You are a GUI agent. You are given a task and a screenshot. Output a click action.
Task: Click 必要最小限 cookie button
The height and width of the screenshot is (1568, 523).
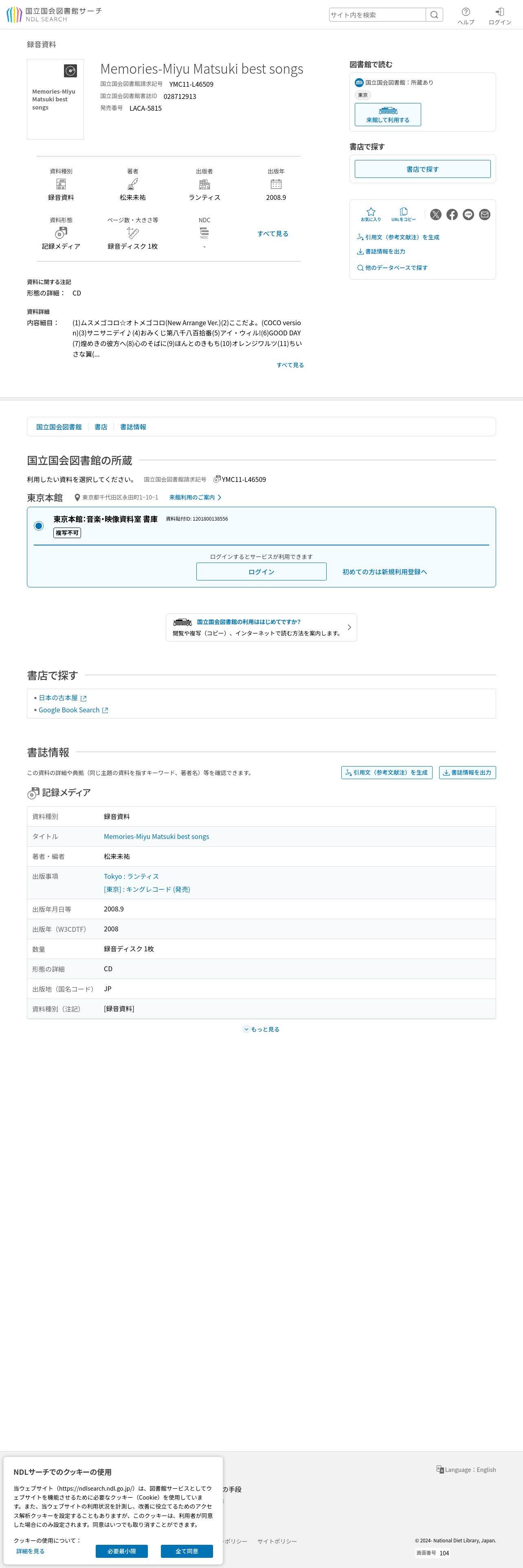tap(122, 1551)
